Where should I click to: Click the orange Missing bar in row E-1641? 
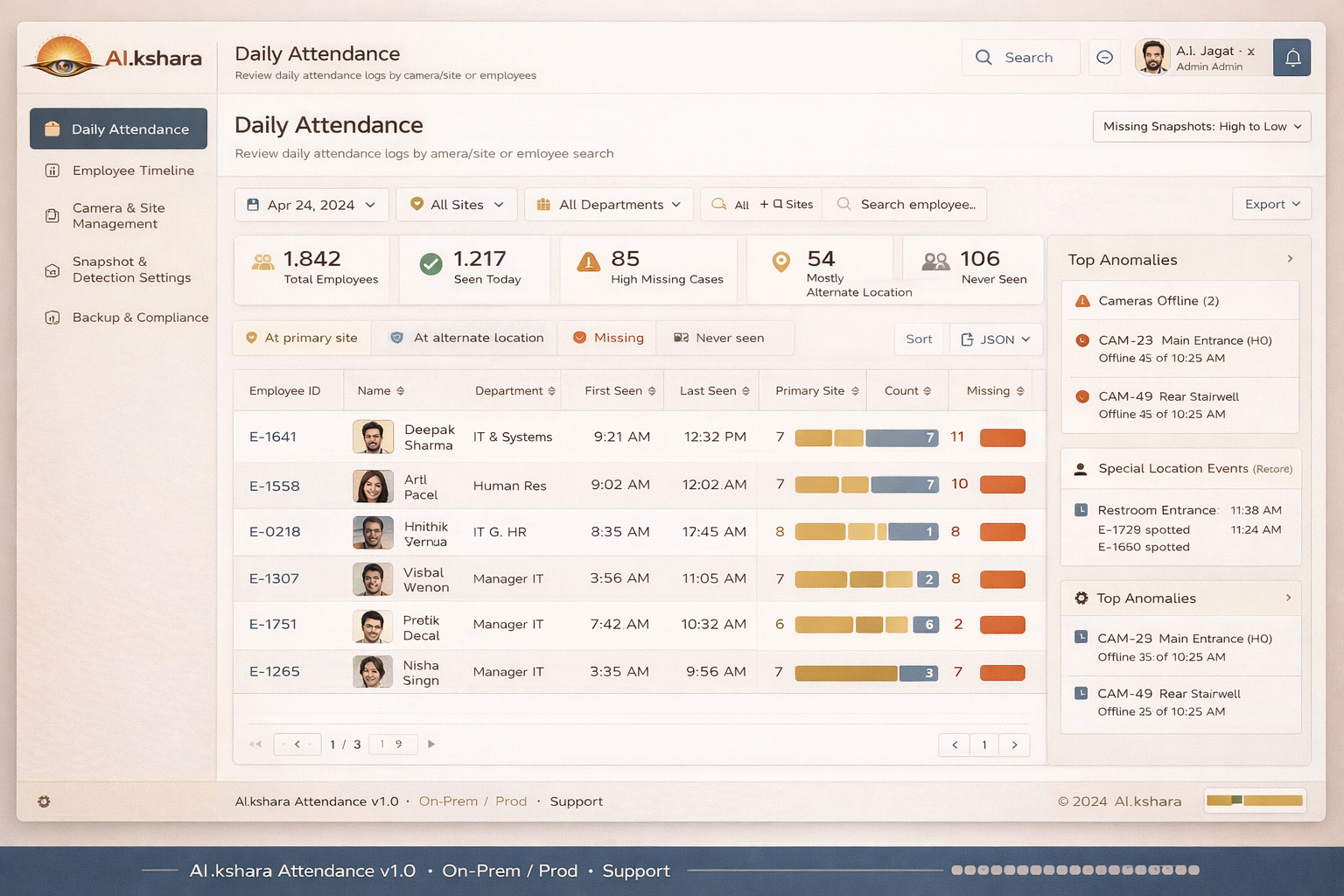point(1003,437)
